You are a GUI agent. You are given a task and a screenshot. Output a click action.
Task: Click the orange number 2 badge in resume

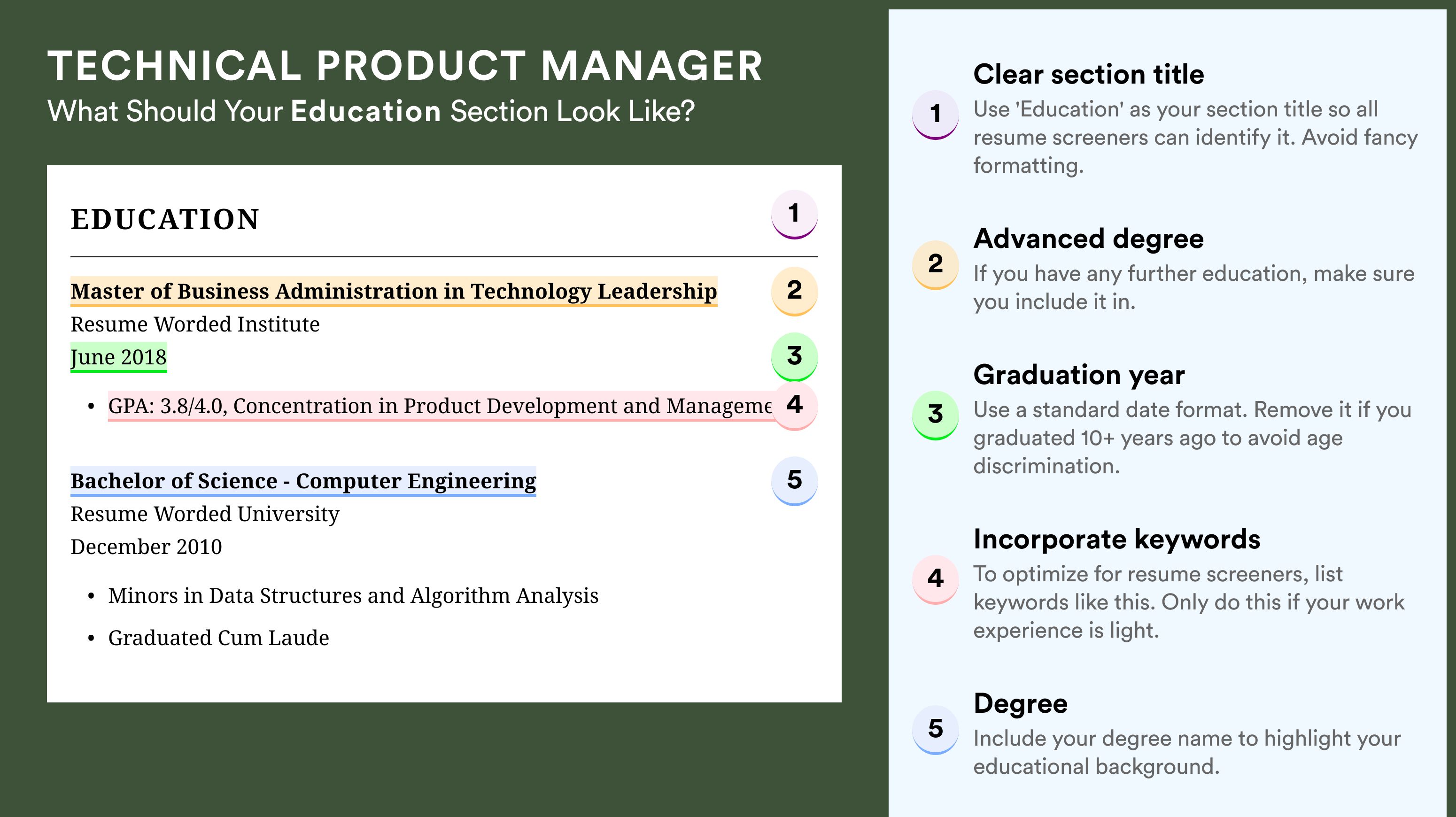click(x=794, y=291)
